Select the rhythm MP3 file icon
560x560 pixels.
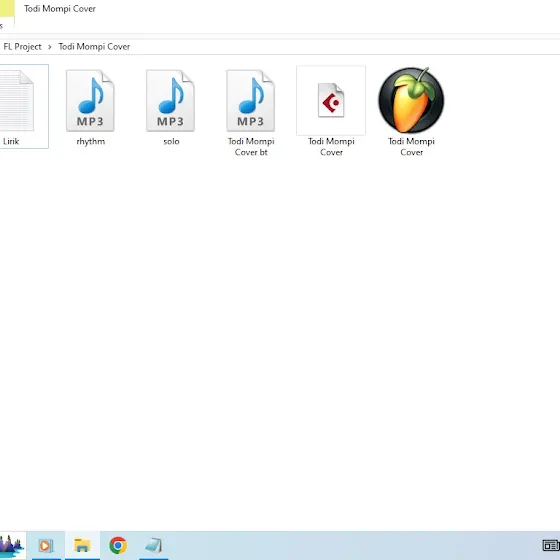point(90,101)
